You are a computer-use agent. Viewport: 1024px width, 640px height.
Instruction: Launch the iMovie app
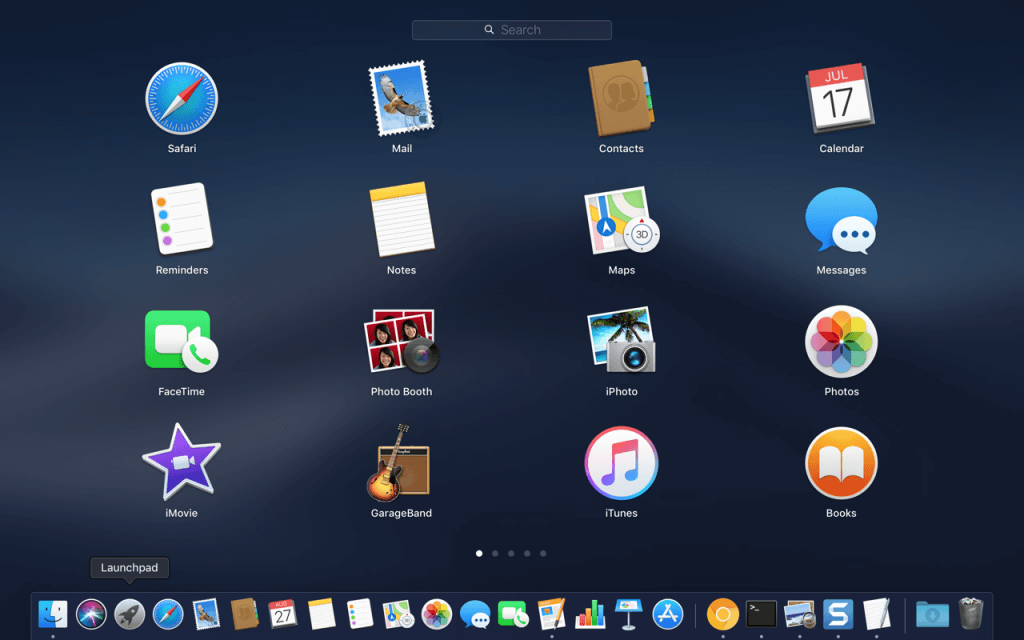click(x=182, y=461)
